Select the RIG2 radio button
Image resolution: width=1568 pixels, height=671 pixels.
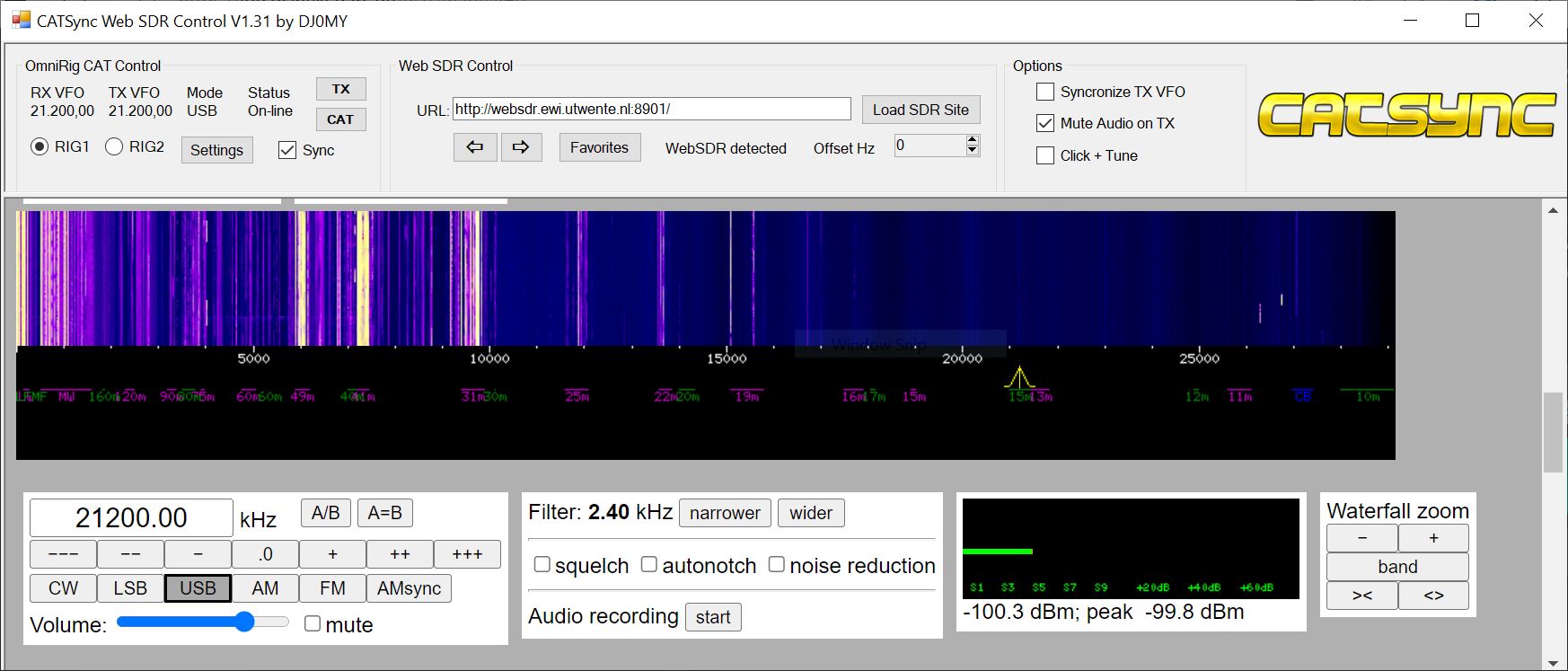[114, 146]
